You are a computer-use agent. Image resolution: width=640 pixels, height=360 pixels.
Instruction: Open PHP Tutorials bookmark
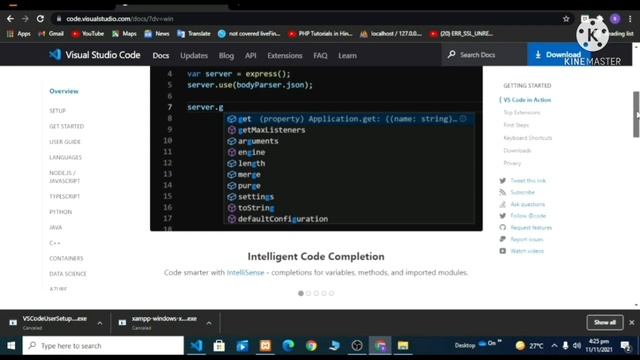pyautogui.click(x=320, y=34)
